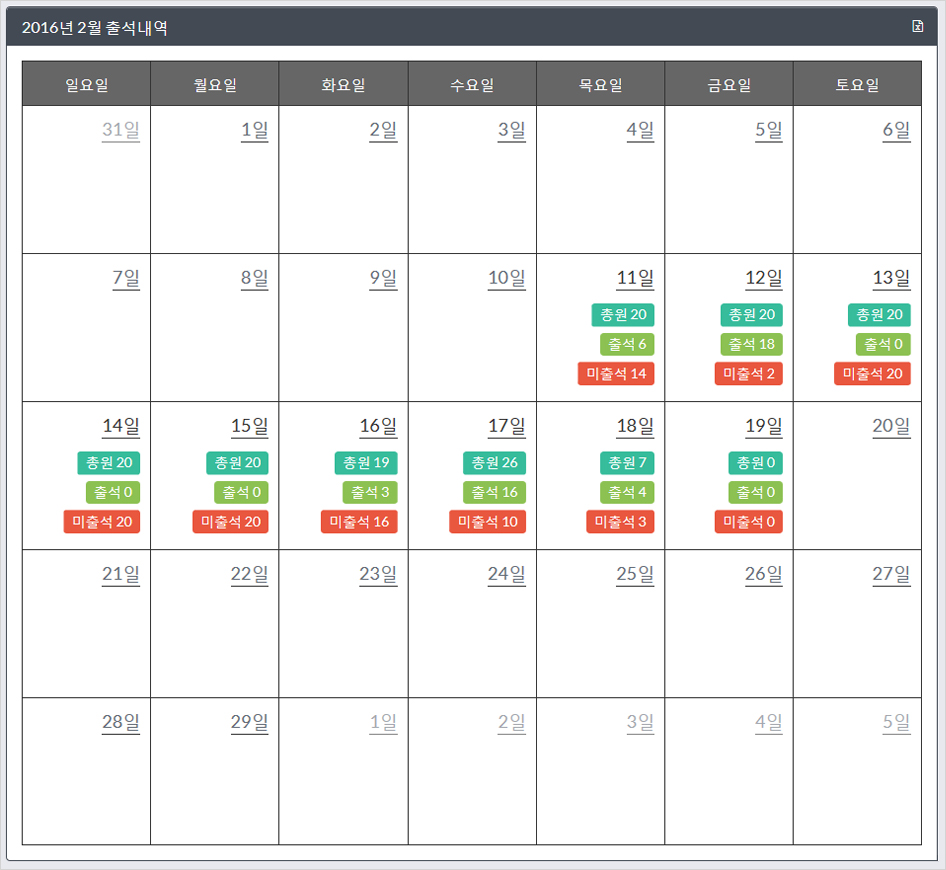The image size is (946, 870).
Task: Click the 미출석 14 red badge
Action: click(x=615, y=373)
